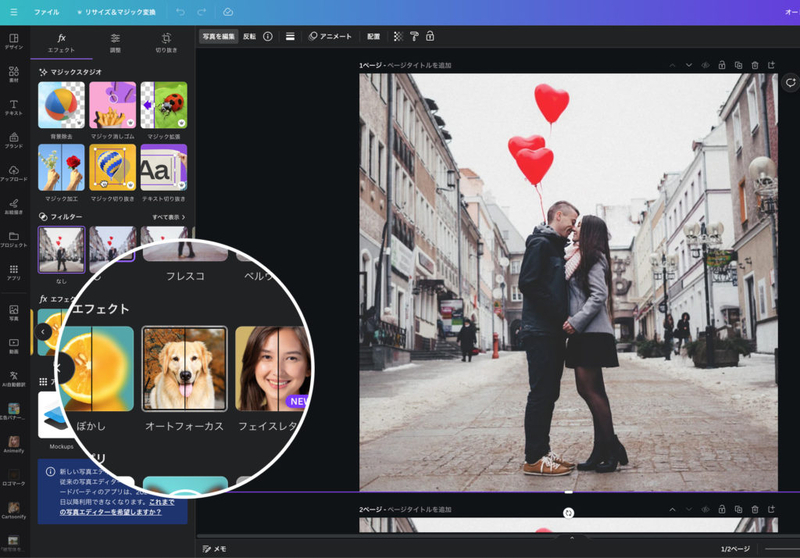The height and width of the screenshot is (558, 800).
Task: Click the left arrow on the effects carousel
Action: tap(43, 332)
